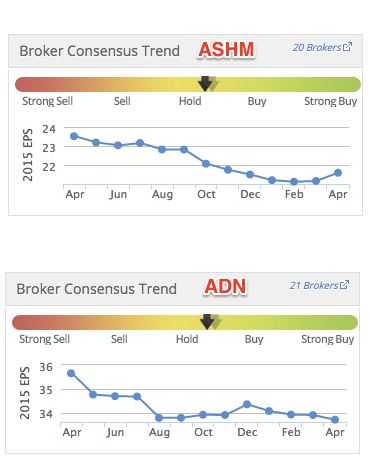Viewport: 370px width, 464px height.
Task: Click the ADN Broker Consensus Trend header
Action: pos(96,289)
